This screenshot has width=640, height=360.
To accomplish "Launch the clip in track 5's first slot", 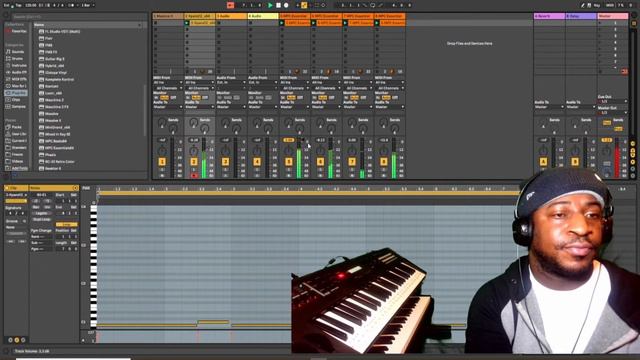I will (x=282, y=23).
